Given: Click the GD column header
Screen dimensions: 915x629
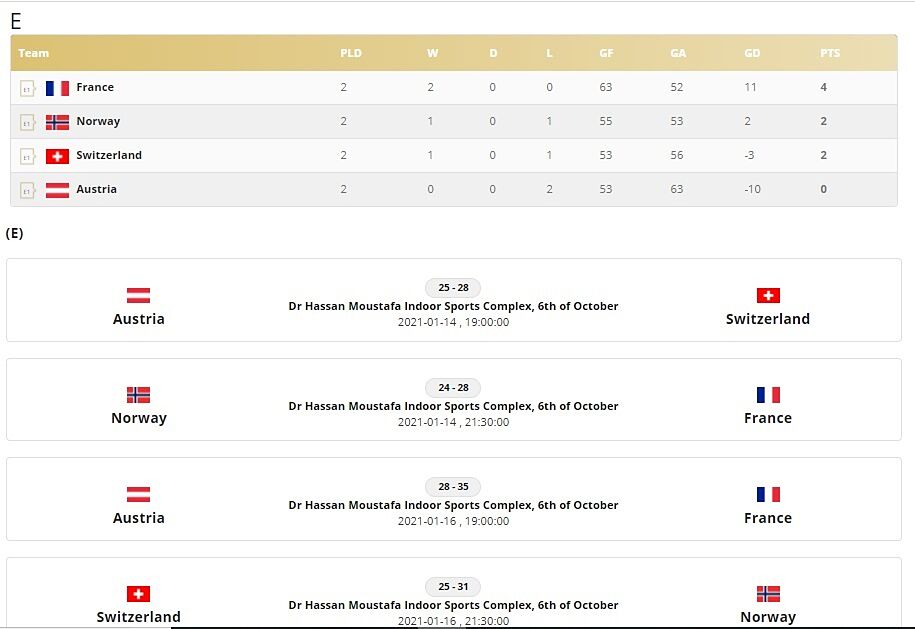Looking at the screenshot, I should (x=752, y=53).
